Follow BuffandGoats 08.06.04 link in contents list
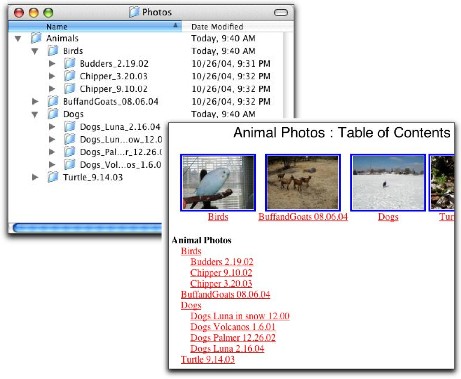The image size is (461, 379). tap(225, 294)
